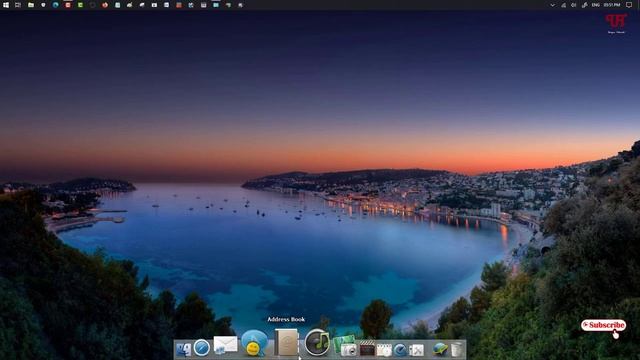
Task: Launch QuickTime Player blue Q icon
Action: tap(400, 349)
